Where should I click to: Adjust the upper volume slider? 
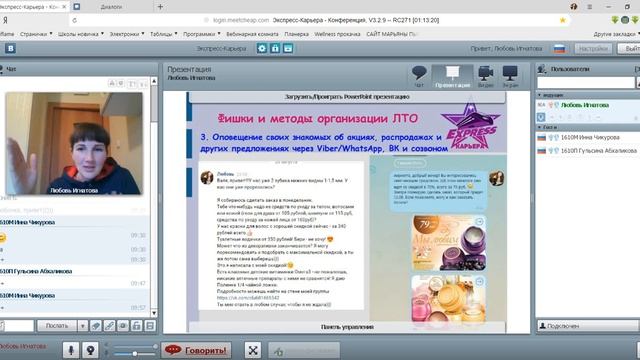click(135, 347)
